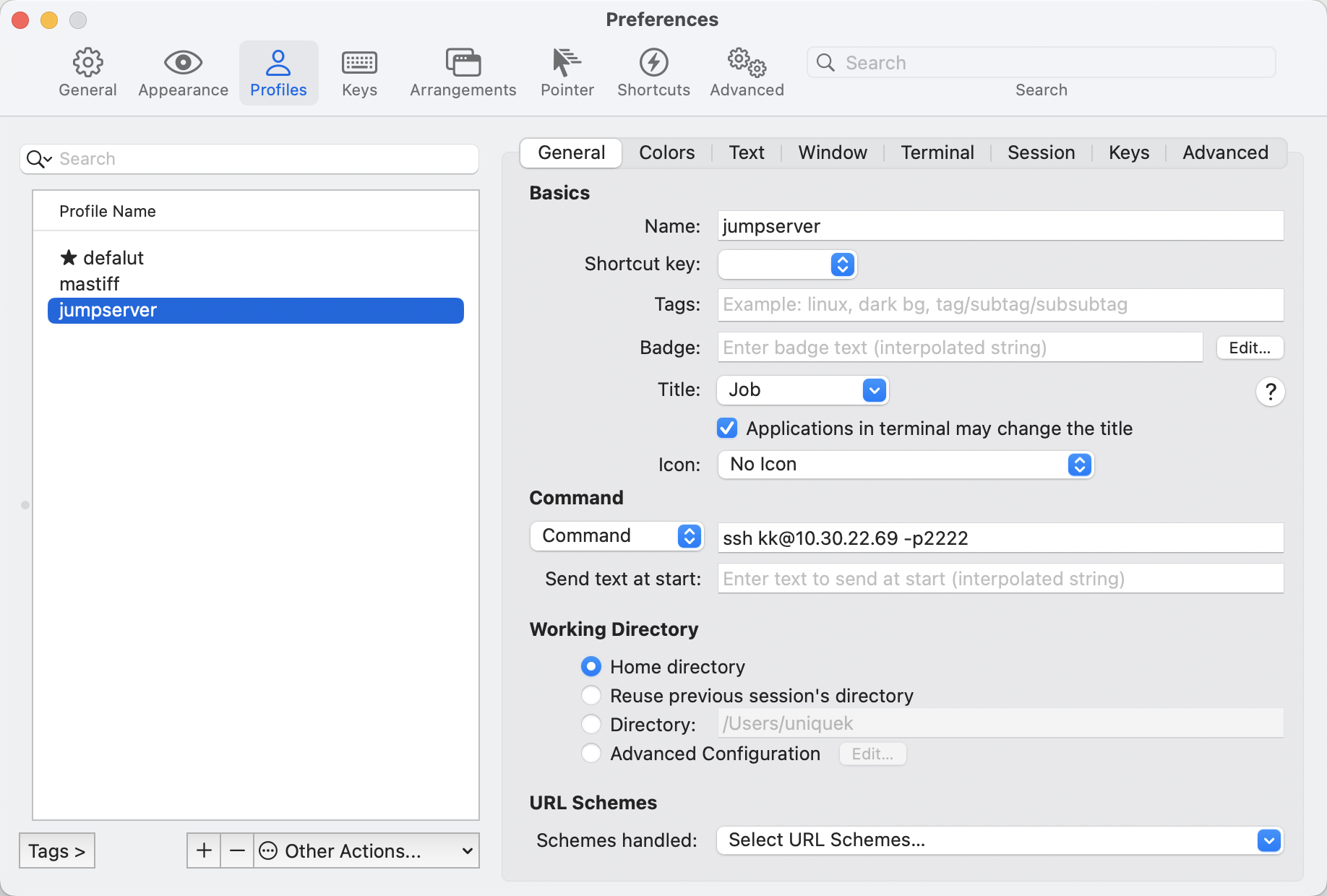
Task: Switch to the Terminal profile tab
Action: (x=937, y=152)
